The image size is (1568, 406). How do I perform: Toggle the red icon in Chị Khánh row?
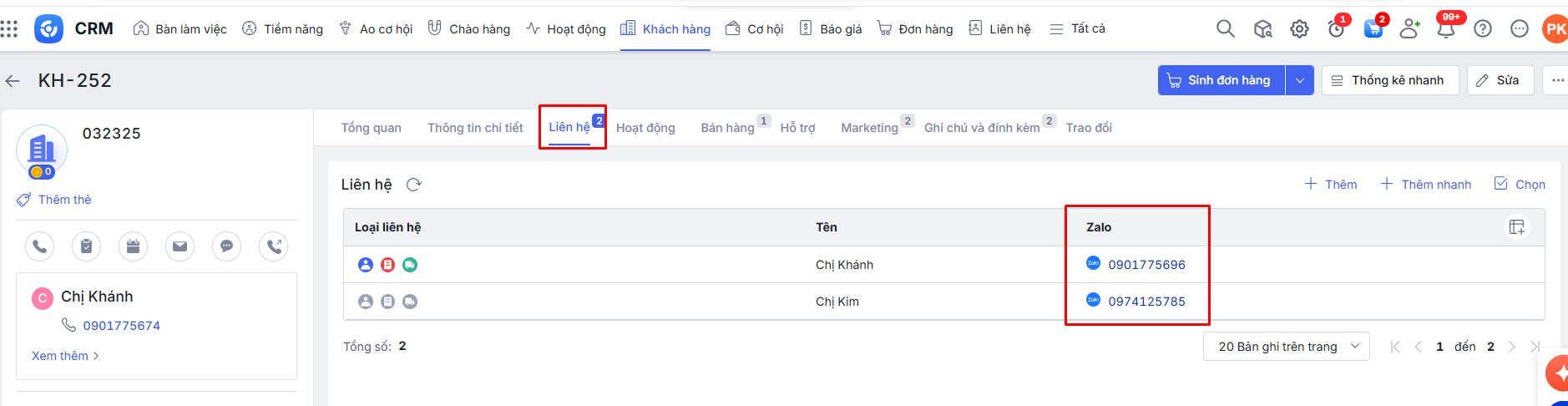[387, 265]
